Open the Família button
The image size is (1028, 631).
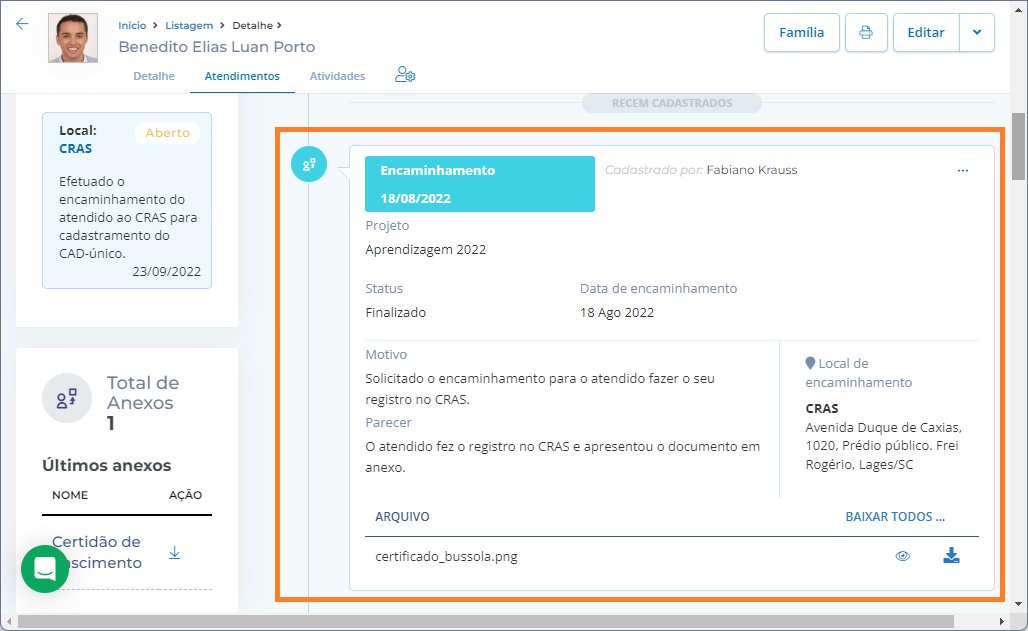[801, 33]
